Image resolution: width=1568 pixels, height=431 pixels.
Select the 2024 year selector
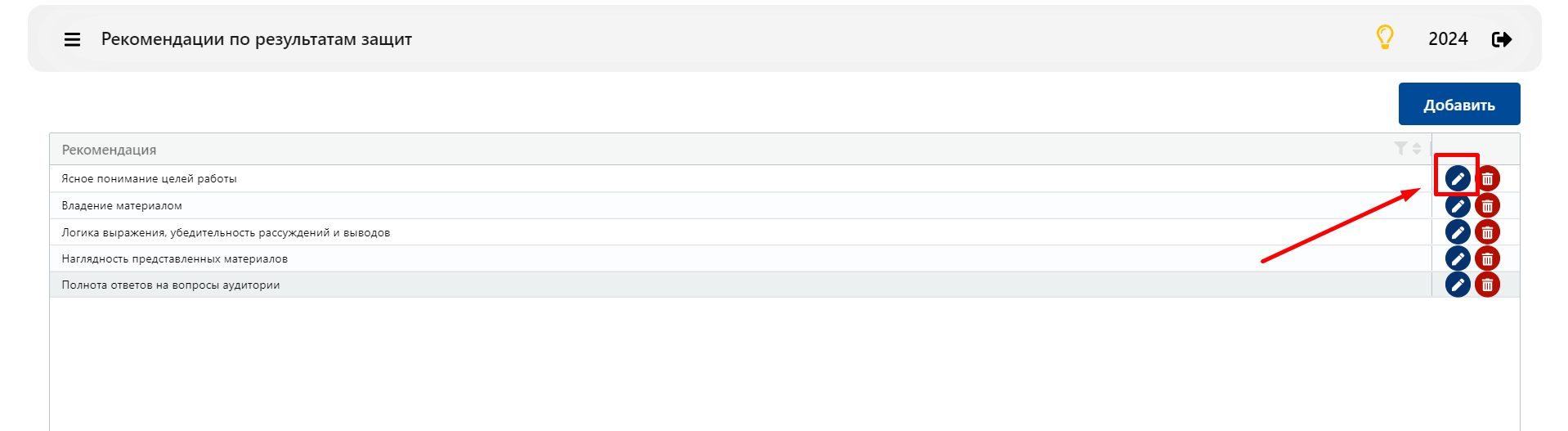click(1448, 39)
